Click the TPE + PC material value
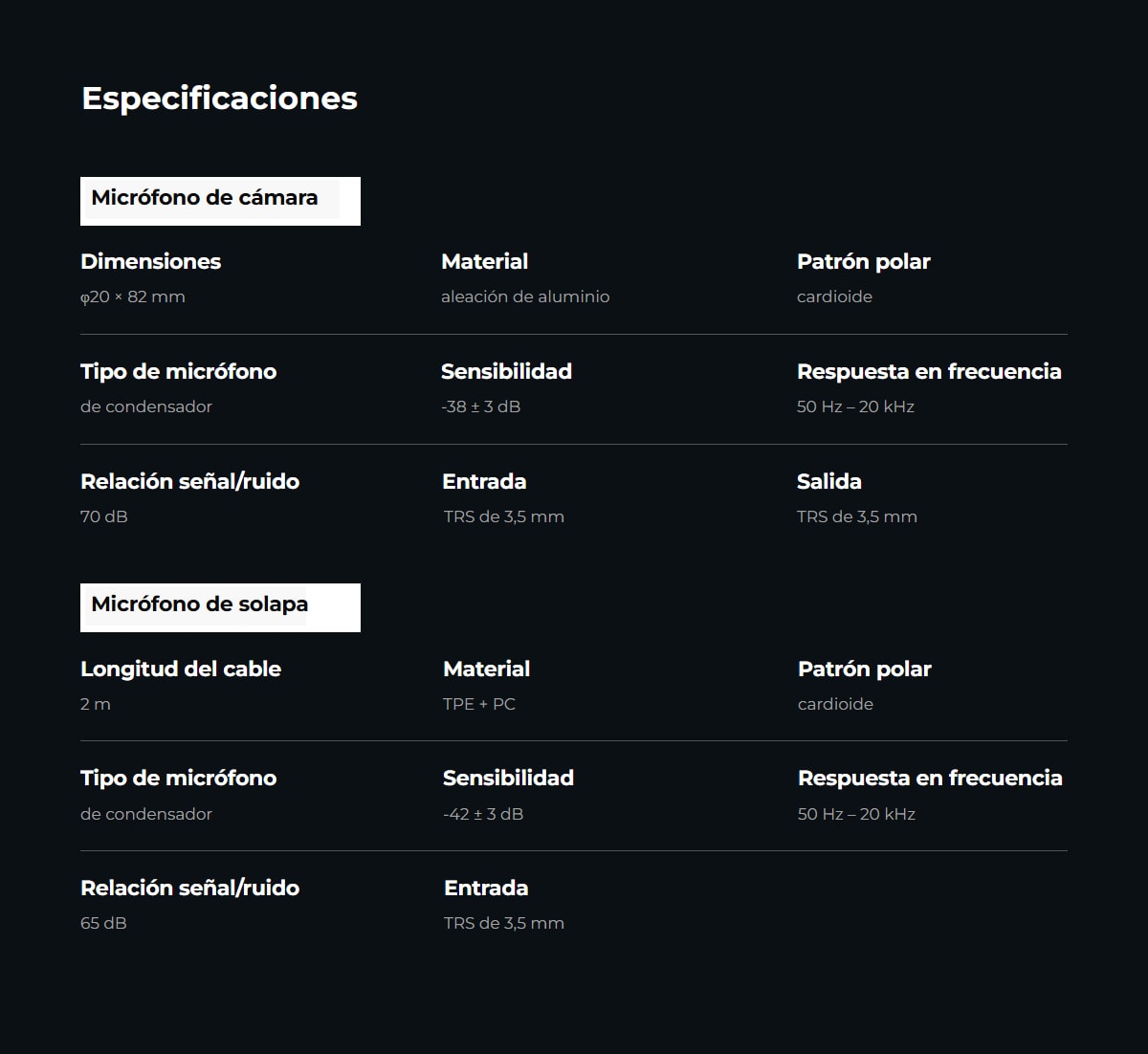1148x1054 pixels. coord(479,704)
